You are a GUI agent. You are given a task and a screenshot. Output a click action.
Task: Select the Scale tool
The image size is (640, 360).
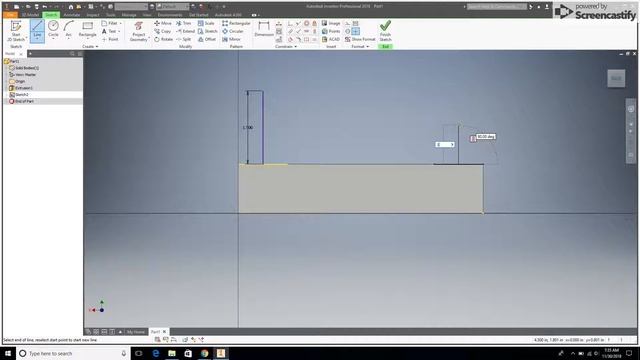point(206,23)
